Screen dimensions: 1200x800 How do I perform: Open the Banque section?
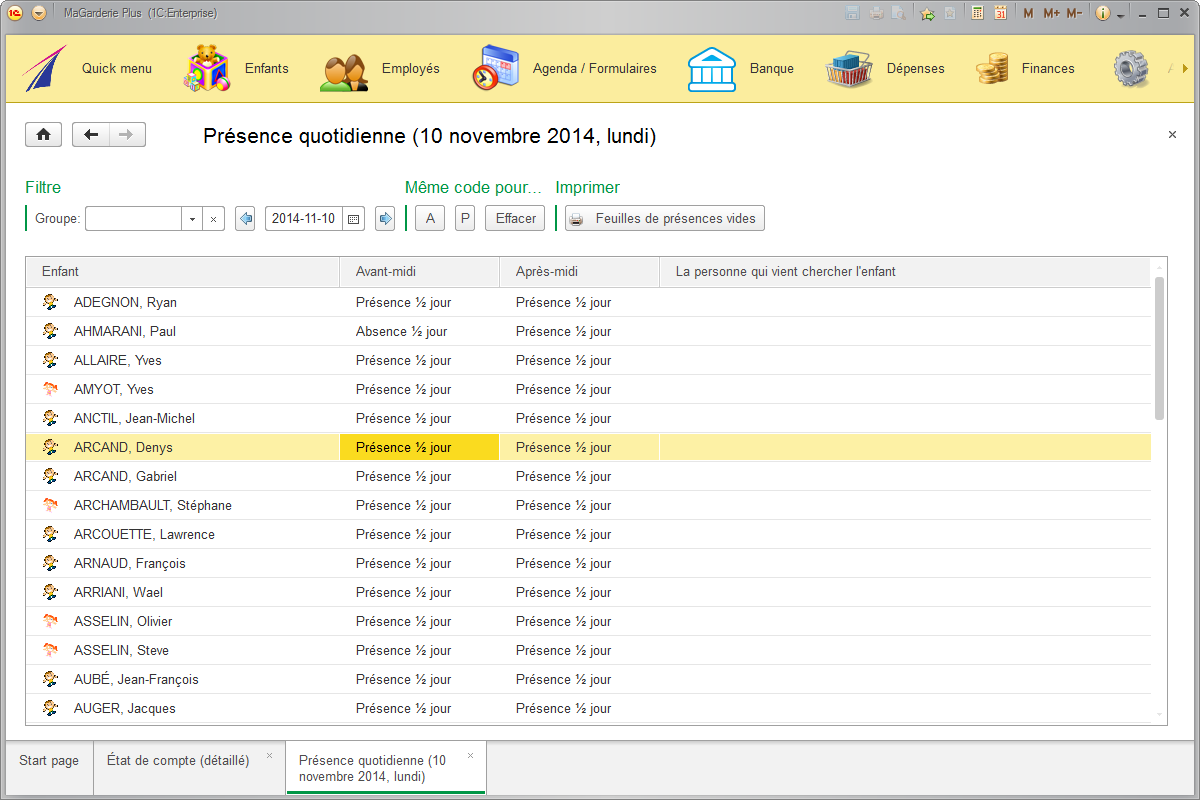pos(772,68)
